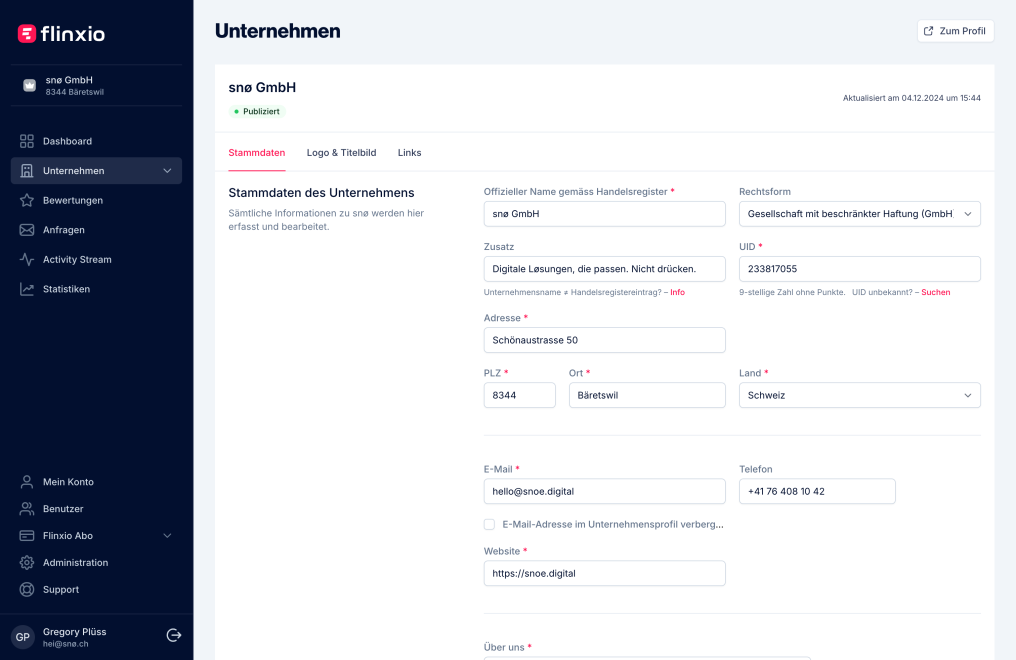
Task: Click the Offizieller Name field with snø GmbH
Action: pyautogui.click(x=604, y=214)
